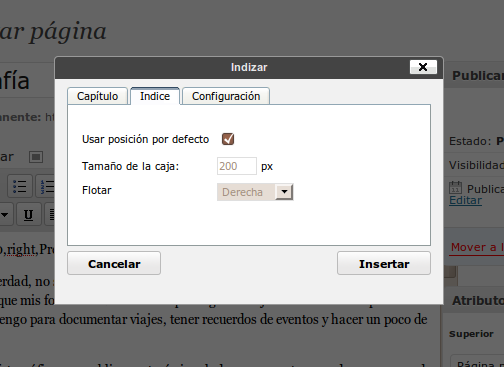This screenshot has width=504, height=367.
Task: Click the px unit text
Action: [267, 166]
